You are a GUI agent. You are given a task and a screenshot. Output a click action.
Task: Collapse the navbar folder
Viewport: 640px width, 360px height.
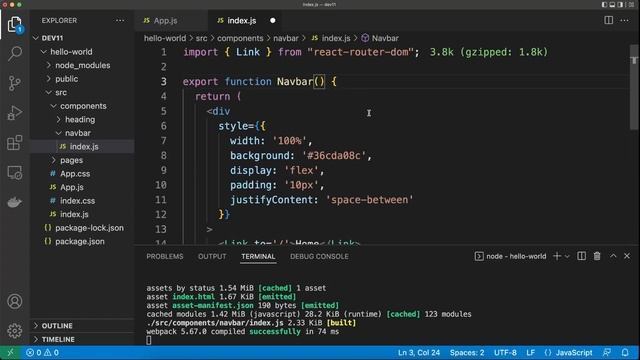click(82, 133)
